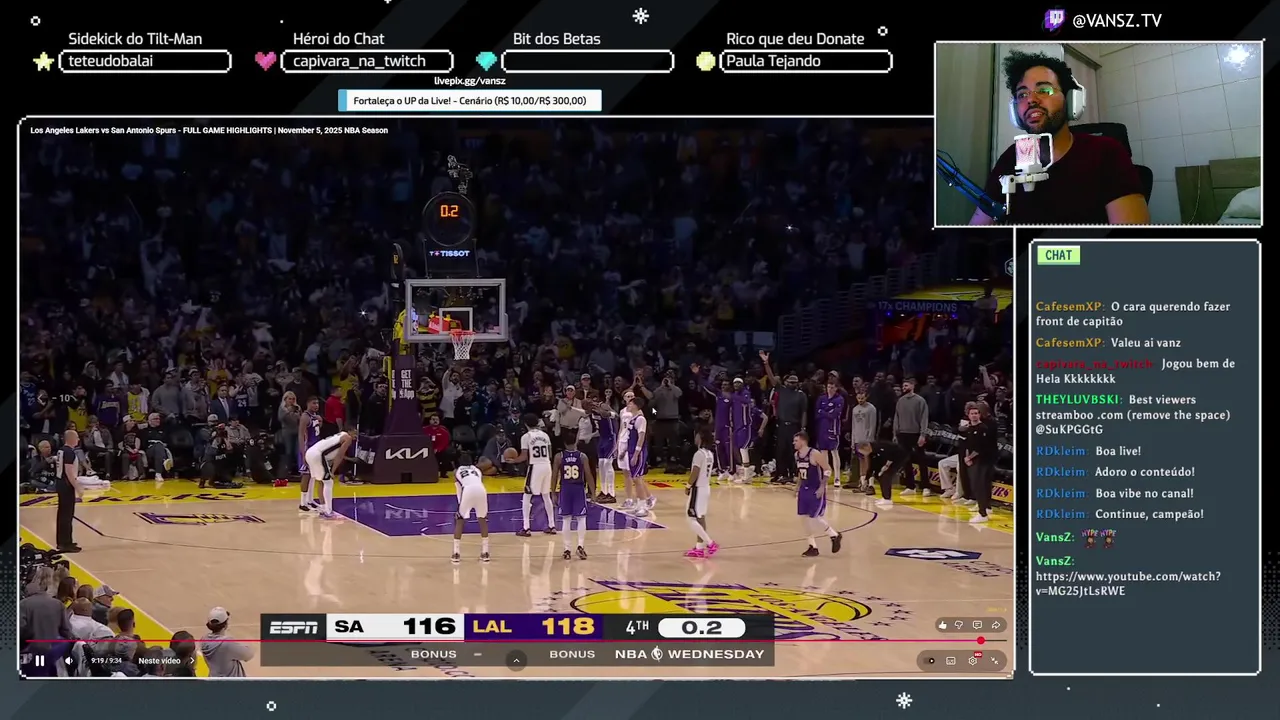Click the Twitch logo icon next to @VANSZ.TV

click(1054, 20)
